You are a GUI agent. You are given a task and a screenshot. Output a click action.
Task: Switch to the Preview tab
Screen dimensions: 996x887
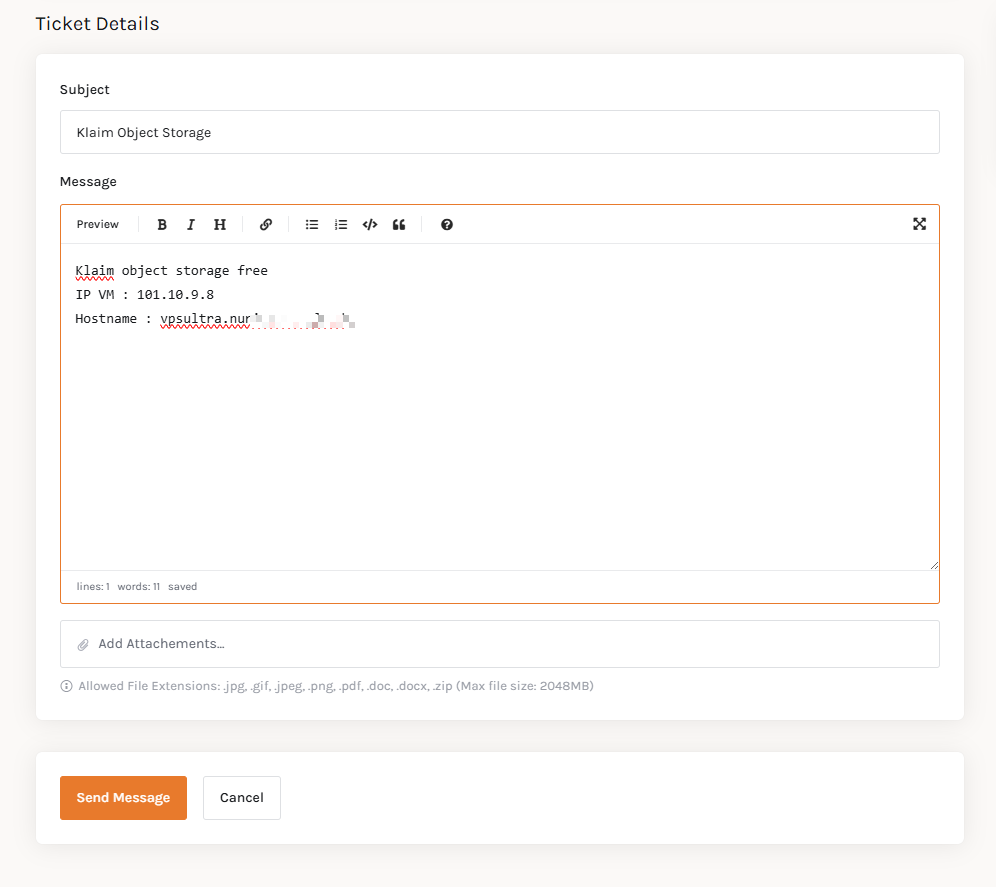coord(97,224)
